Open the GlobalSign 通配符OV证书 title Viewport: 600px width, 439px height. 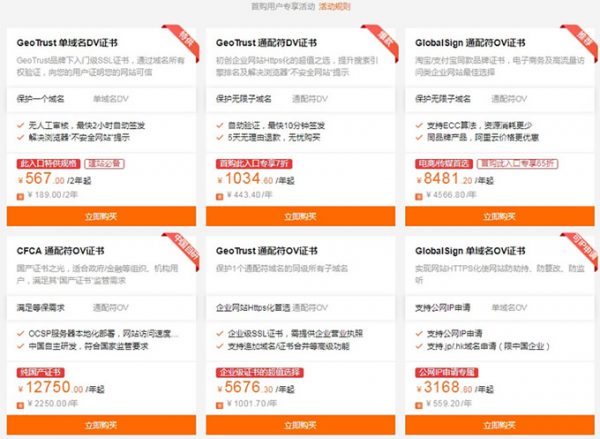click(x=470, y=43)
